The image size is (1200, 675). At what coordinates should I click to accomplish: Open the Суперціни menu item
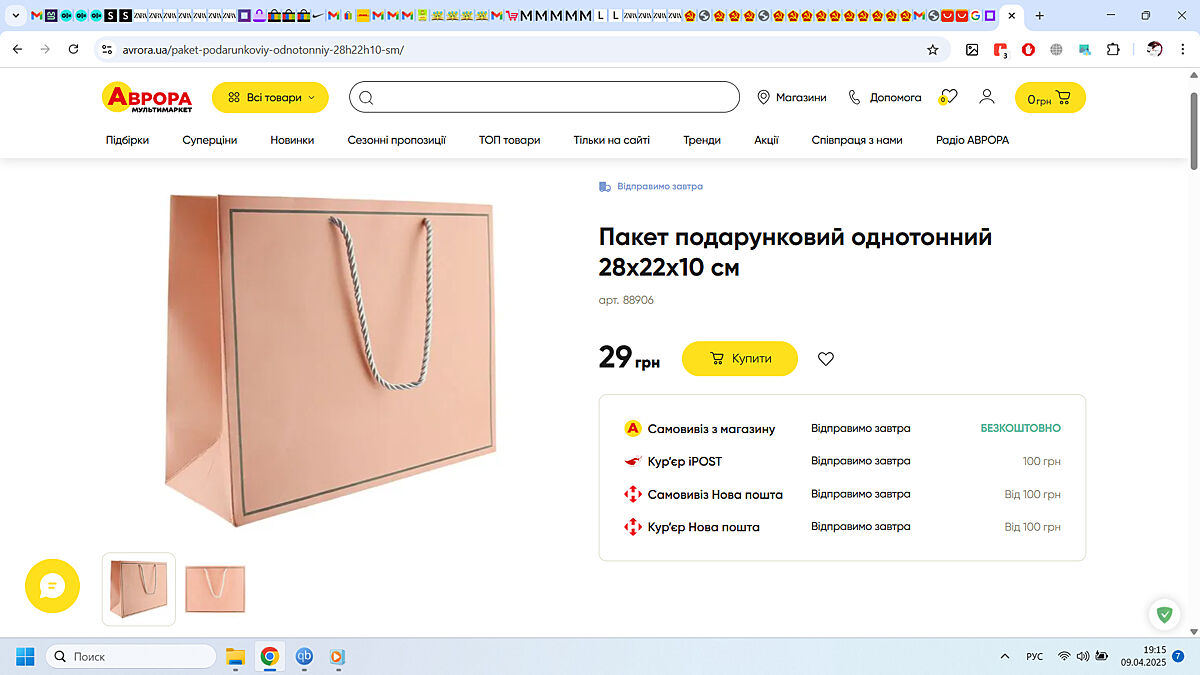coord(209,140)
